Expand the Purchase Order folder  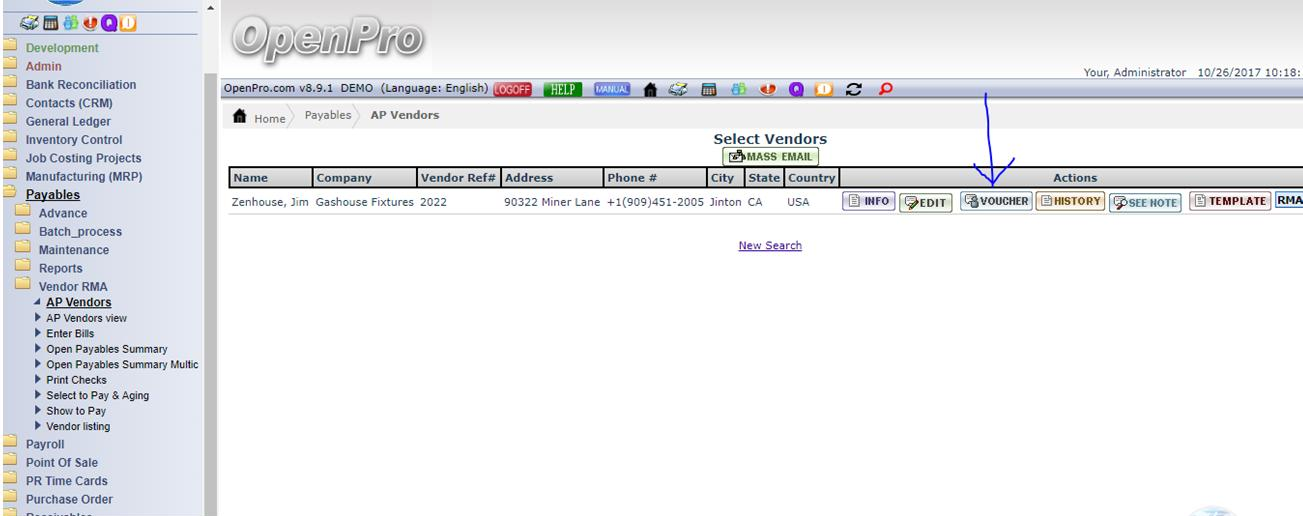coord(69,499)
